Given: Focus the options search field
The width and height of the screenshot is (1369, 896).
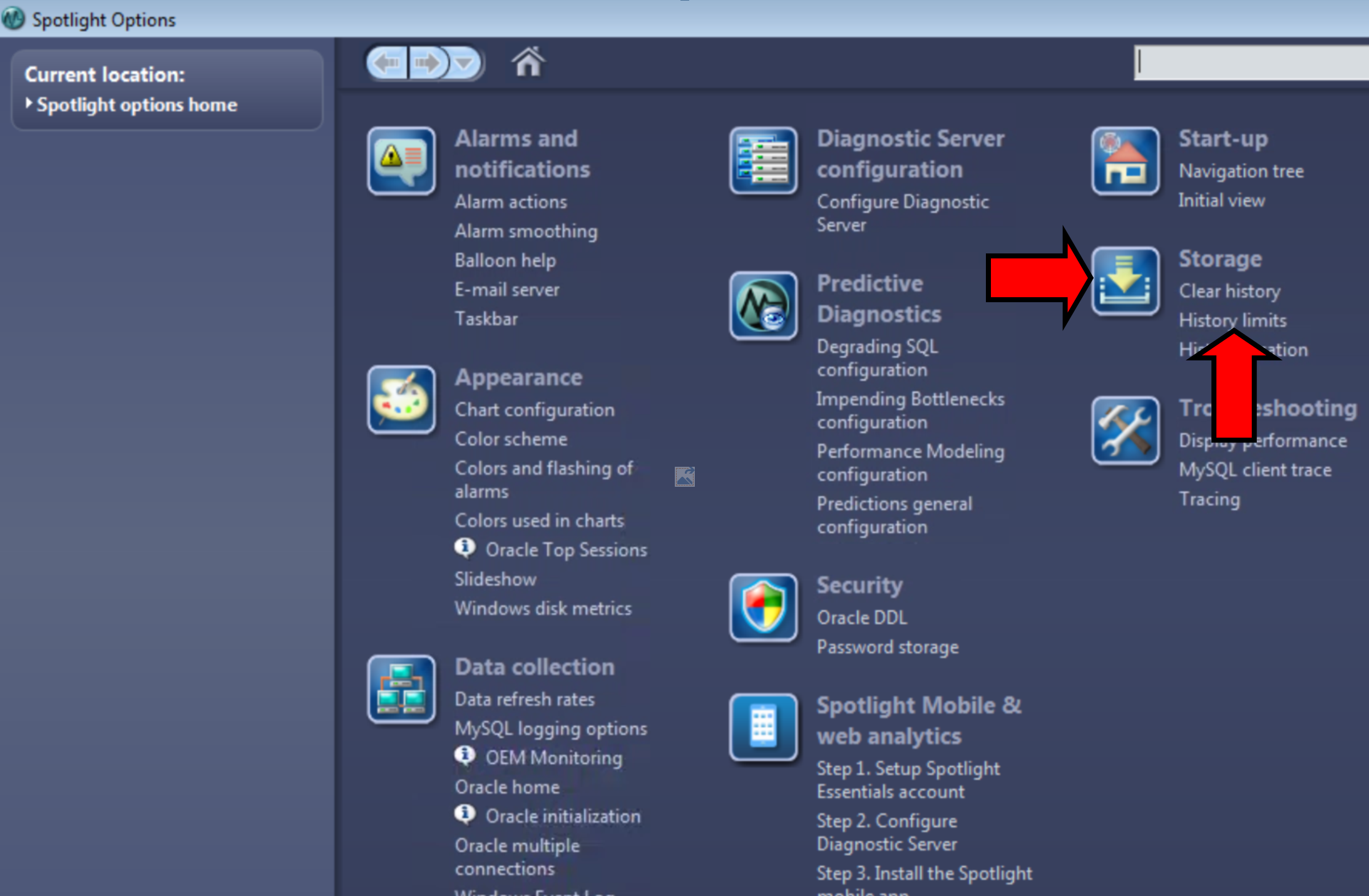Looking at the screenshot, I should (x=1251, y=62).
